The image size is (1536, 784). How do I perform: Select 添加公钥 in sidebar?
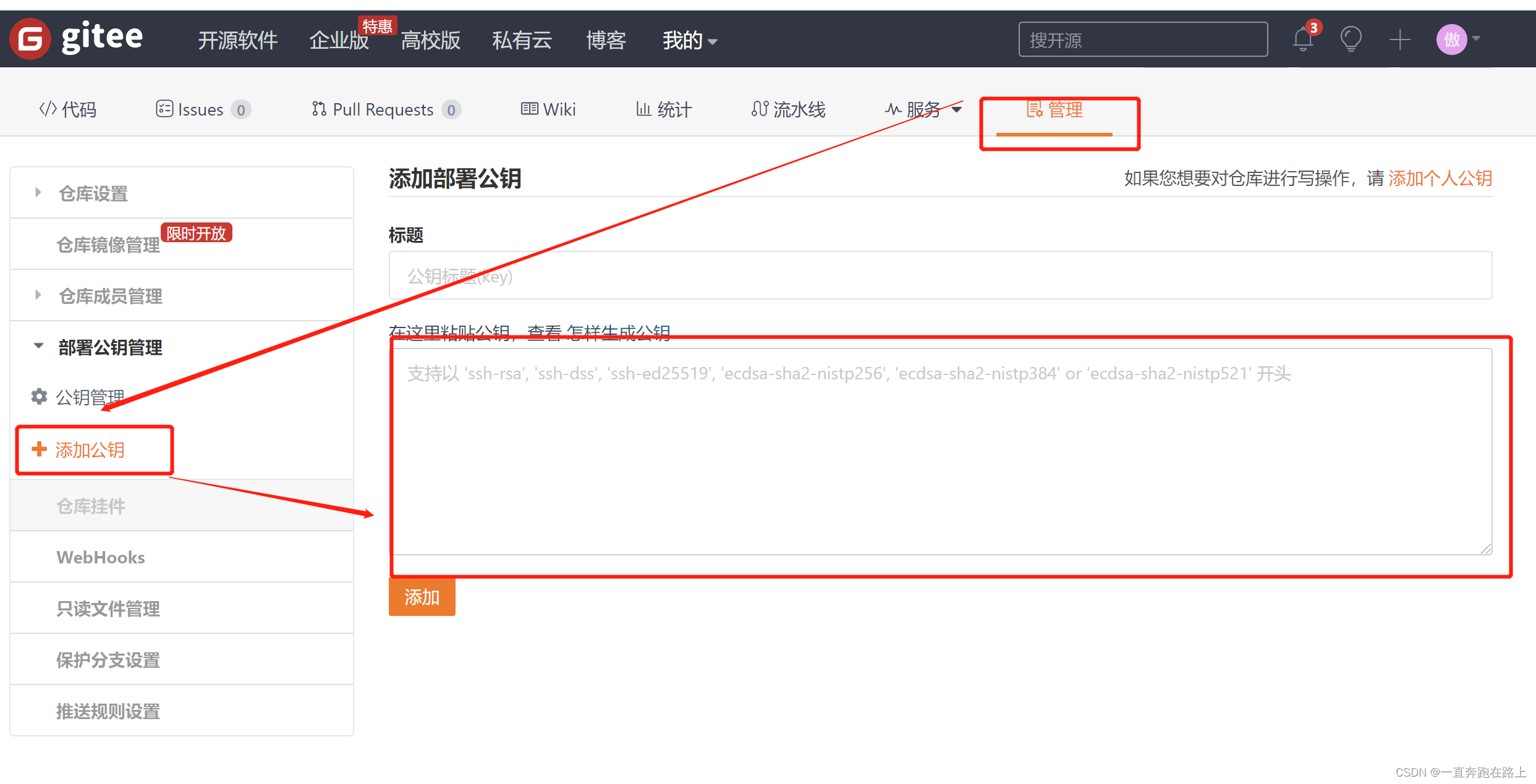click(x=90, y=450)
